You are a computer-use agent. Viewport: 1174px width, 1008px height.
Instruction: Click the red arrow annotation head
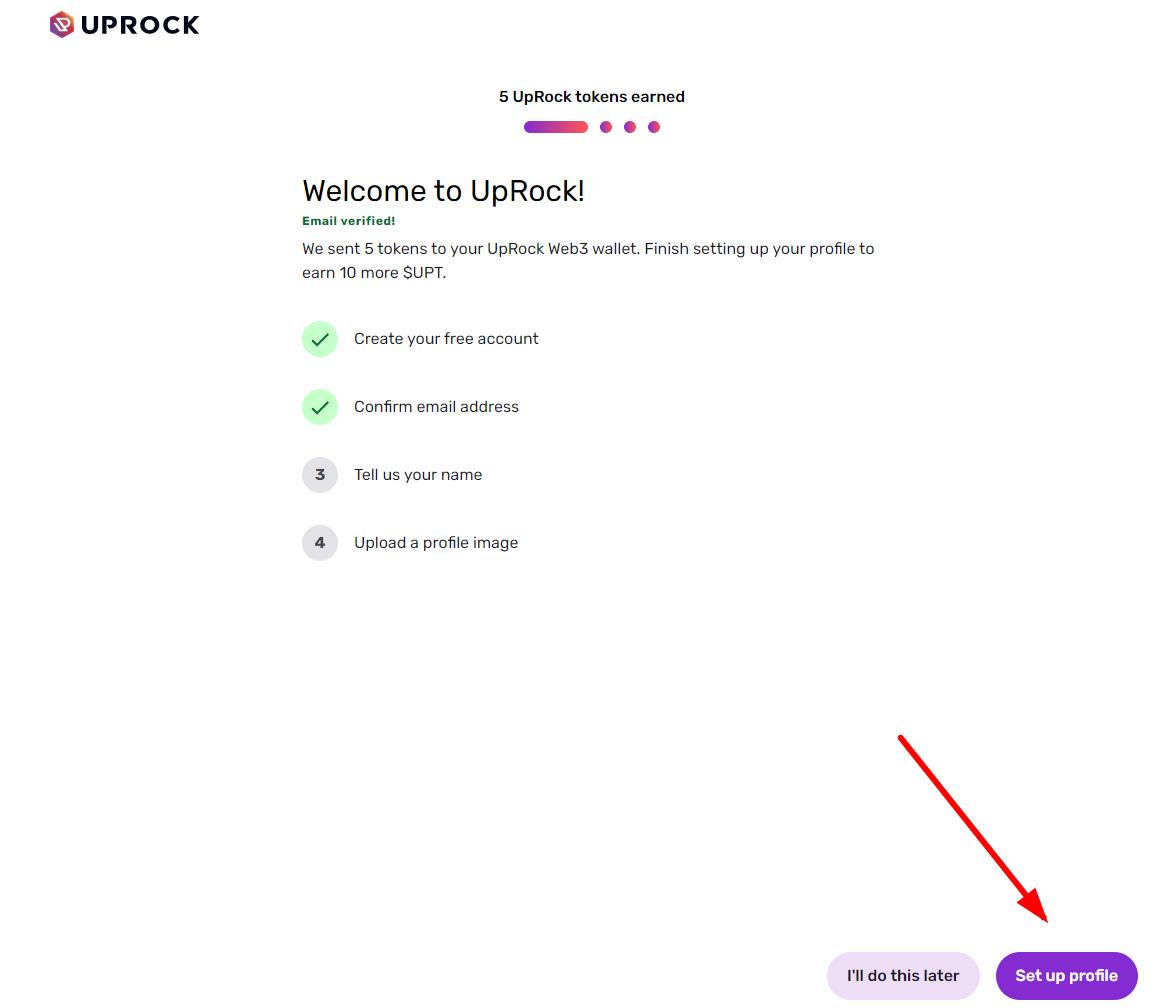(1035, 907)
